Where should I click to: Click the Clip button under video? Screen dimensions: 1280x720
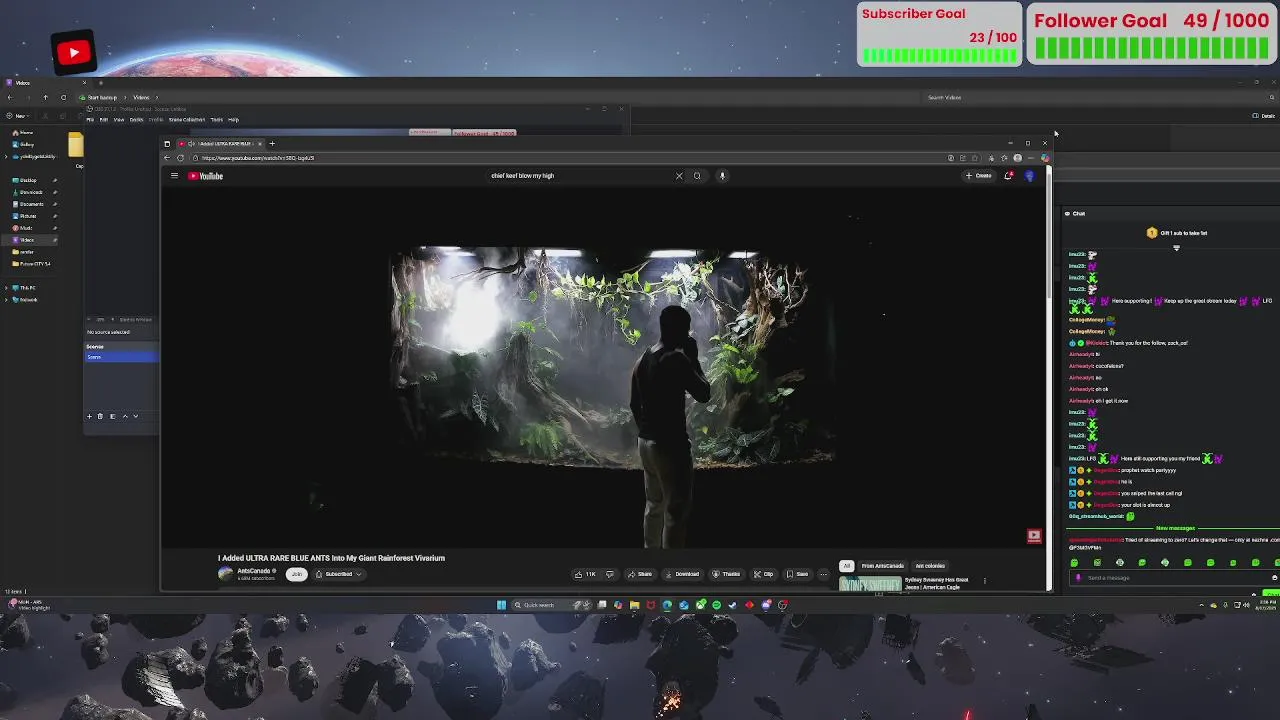764,574
